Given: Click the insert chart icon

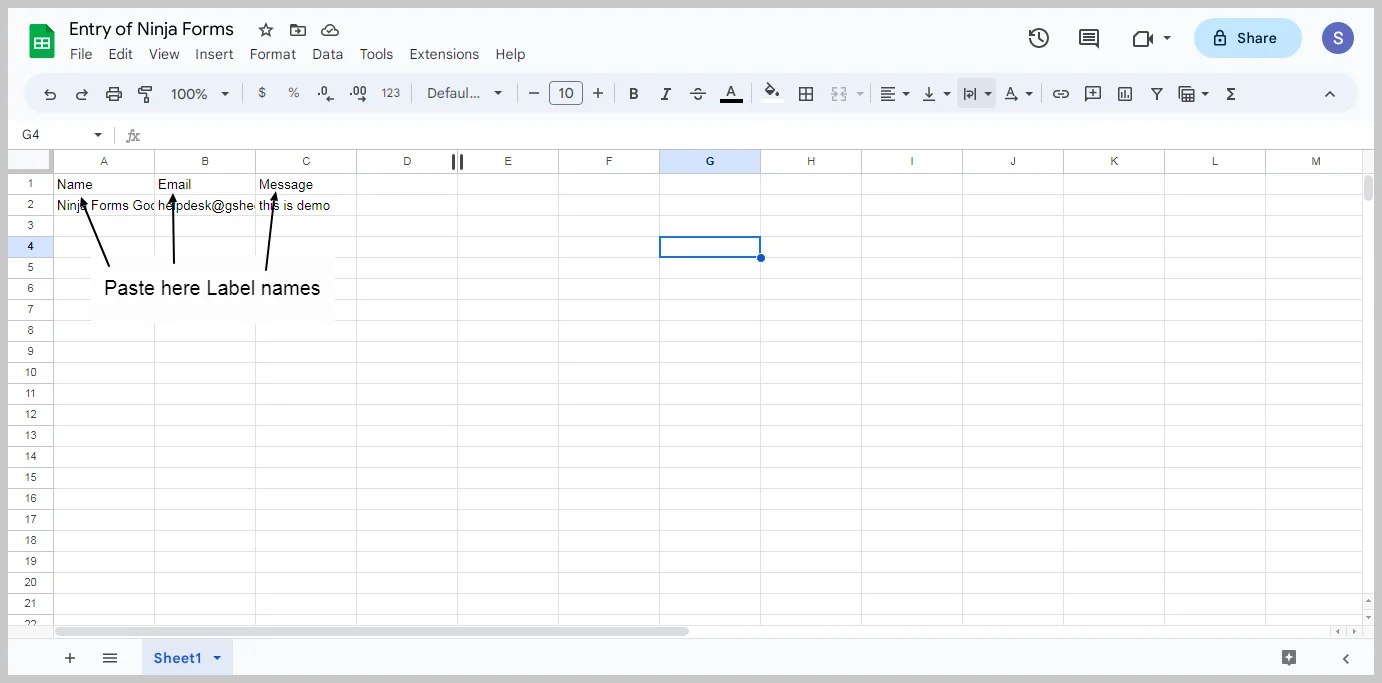Looking at the screenshot, I should [x=1125, y=94].
